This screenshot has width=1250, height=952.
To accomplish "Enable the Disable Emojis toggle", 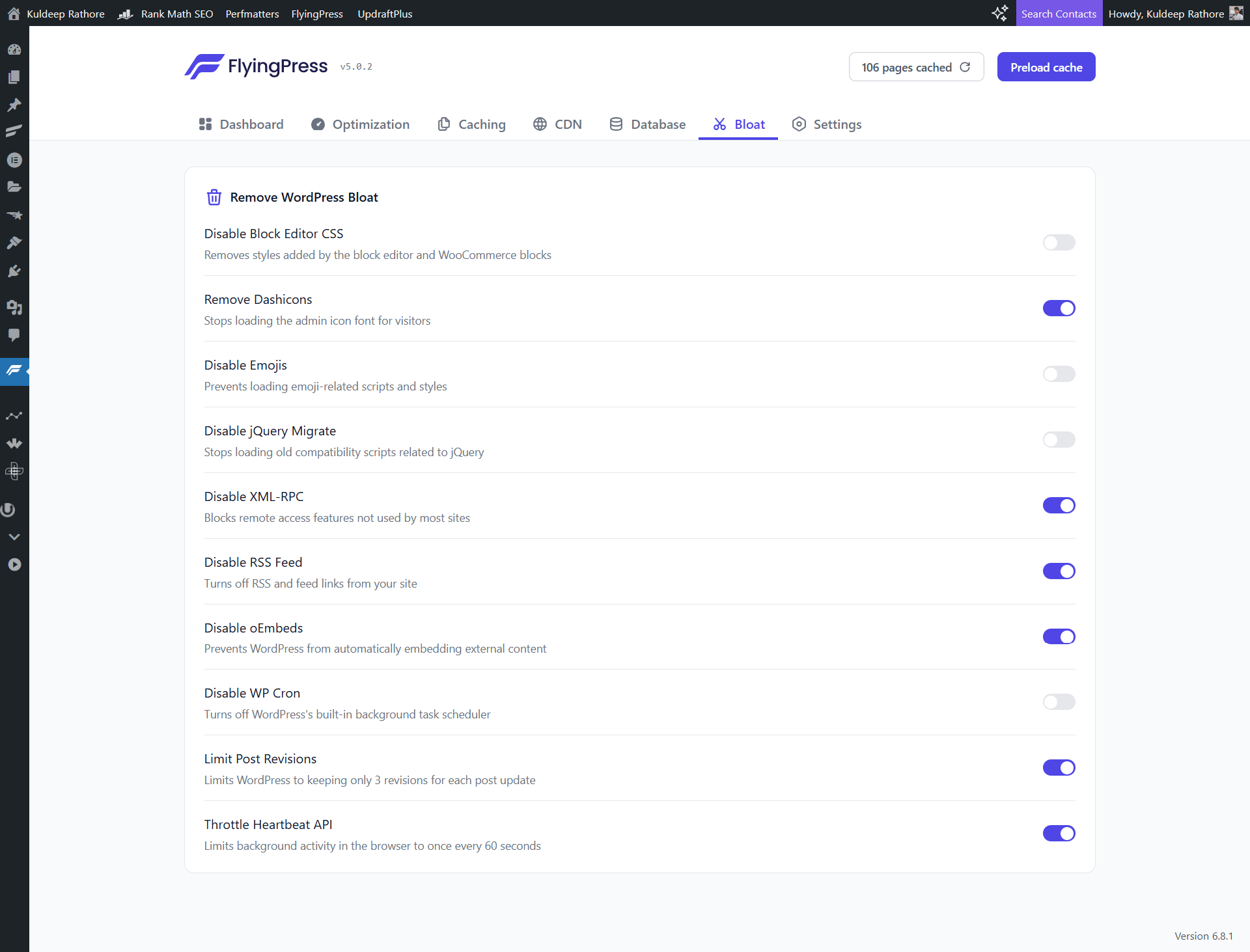I will (1059, 374).
